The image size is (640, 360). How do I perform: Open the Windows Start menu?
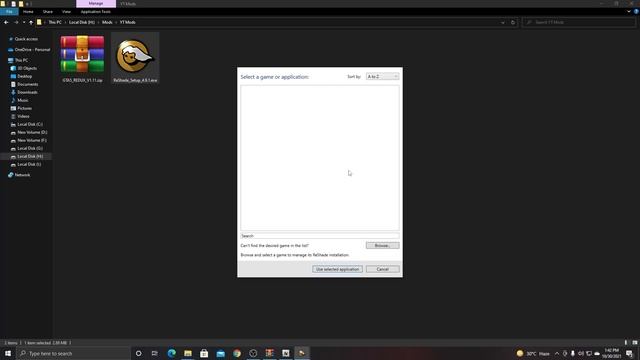point(8,353)
